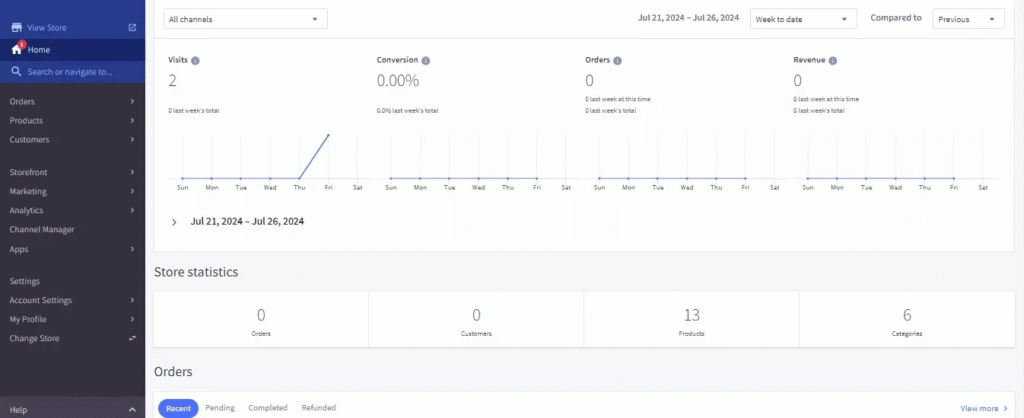This screenshot has width=1024, height=418.
Task: Open the Channel Manager menu item
Action: click(42, 230)
